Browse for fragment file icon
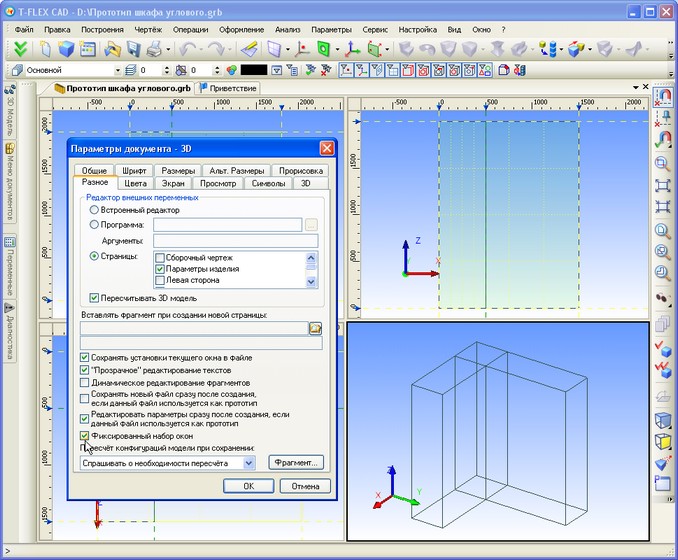The image size is (678, 560). 315,329
